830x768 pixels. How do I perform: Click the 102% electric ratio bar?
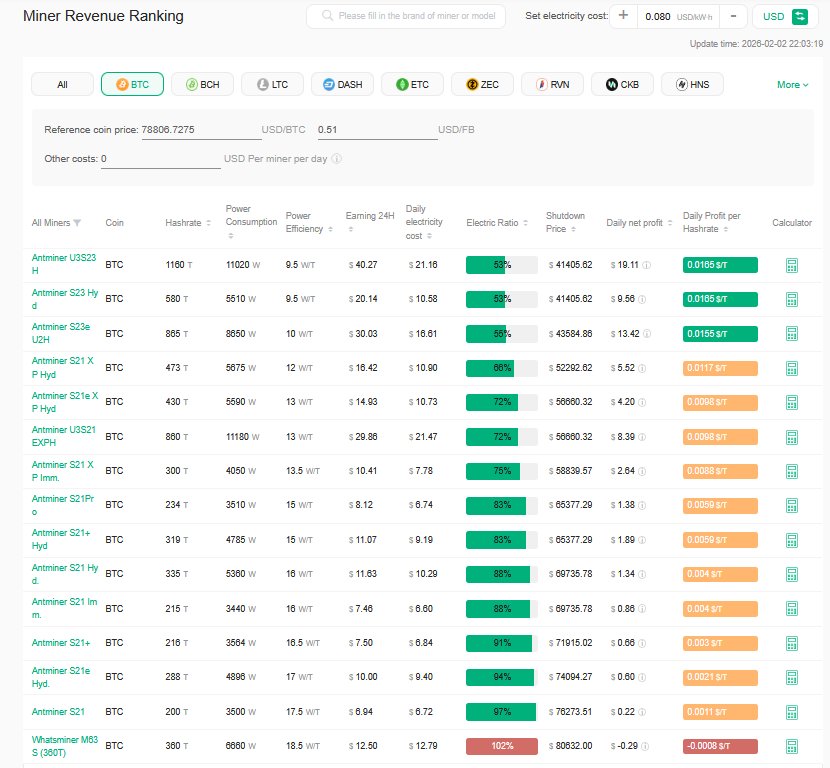pos(501,746)
